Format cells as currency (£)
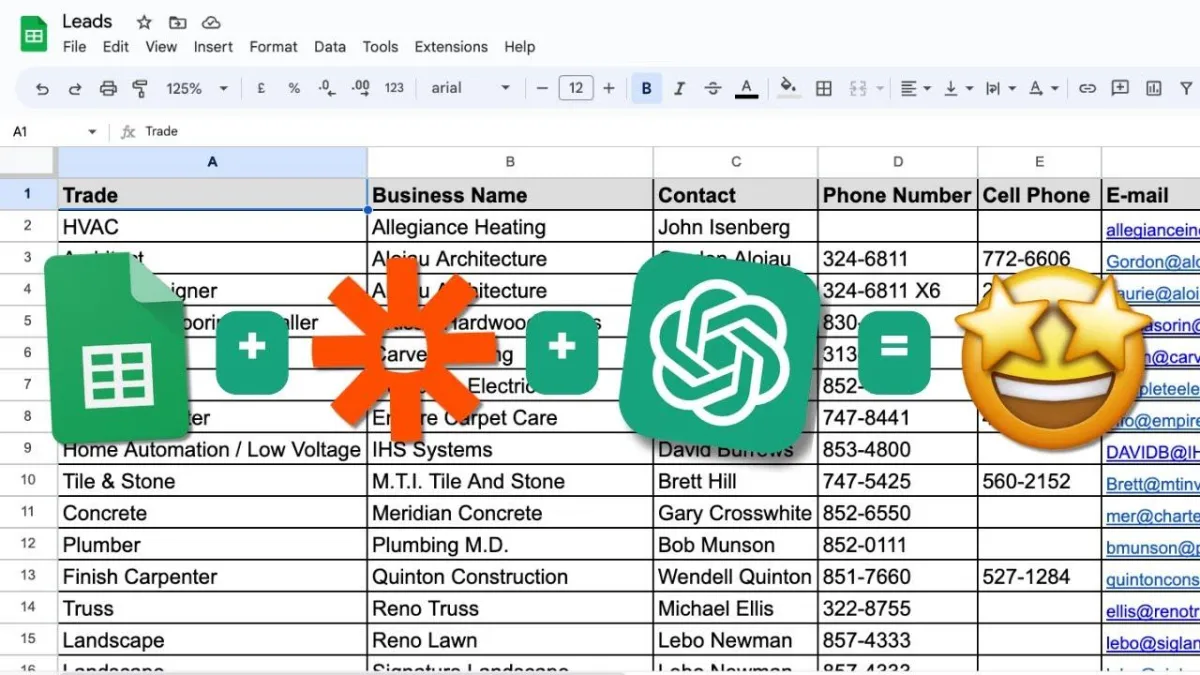 [261, 88]
